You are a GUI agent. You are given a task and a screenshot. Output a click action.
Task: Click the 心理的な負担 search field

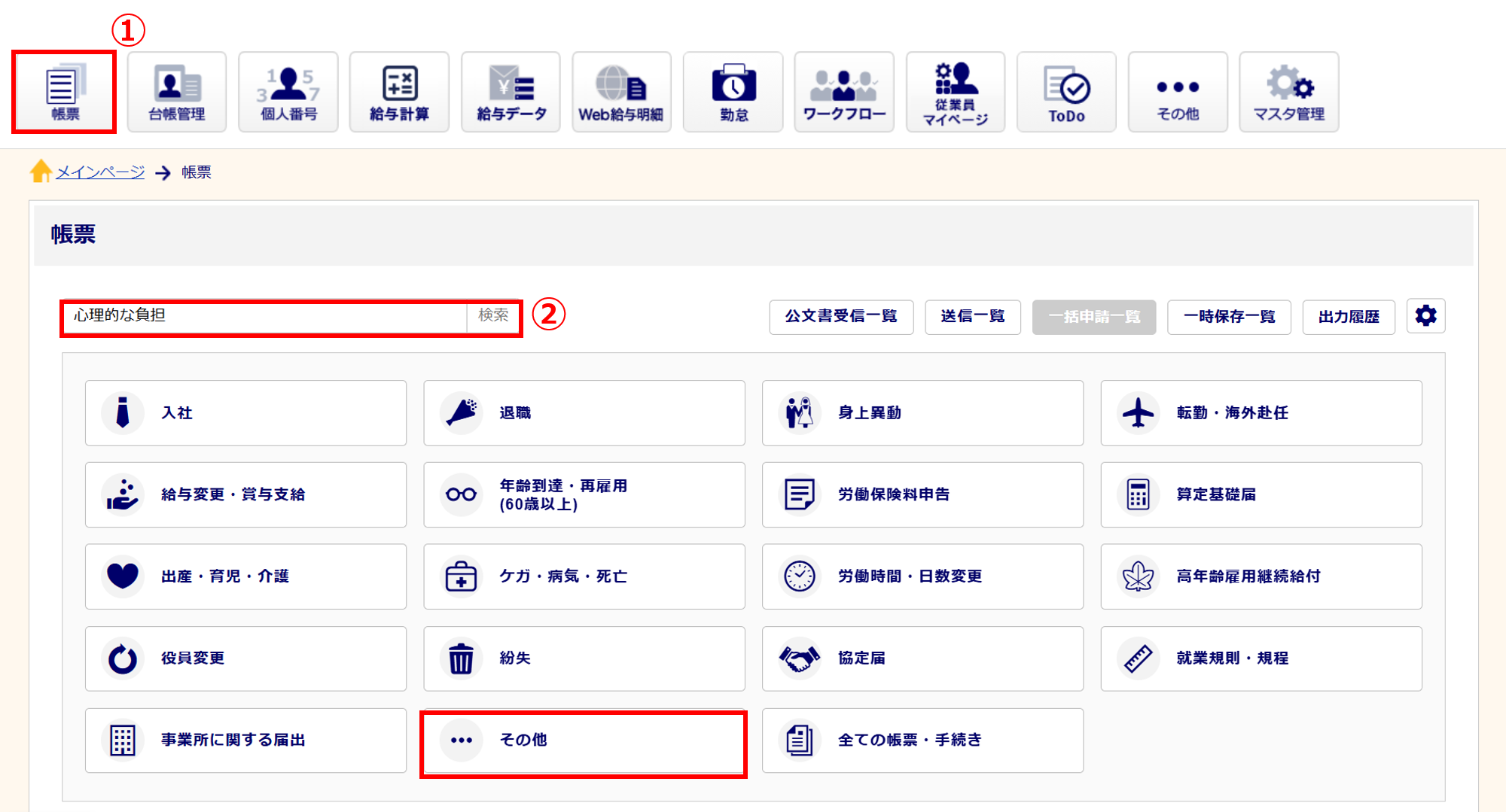pyautogui.click(x=265, y=318)
